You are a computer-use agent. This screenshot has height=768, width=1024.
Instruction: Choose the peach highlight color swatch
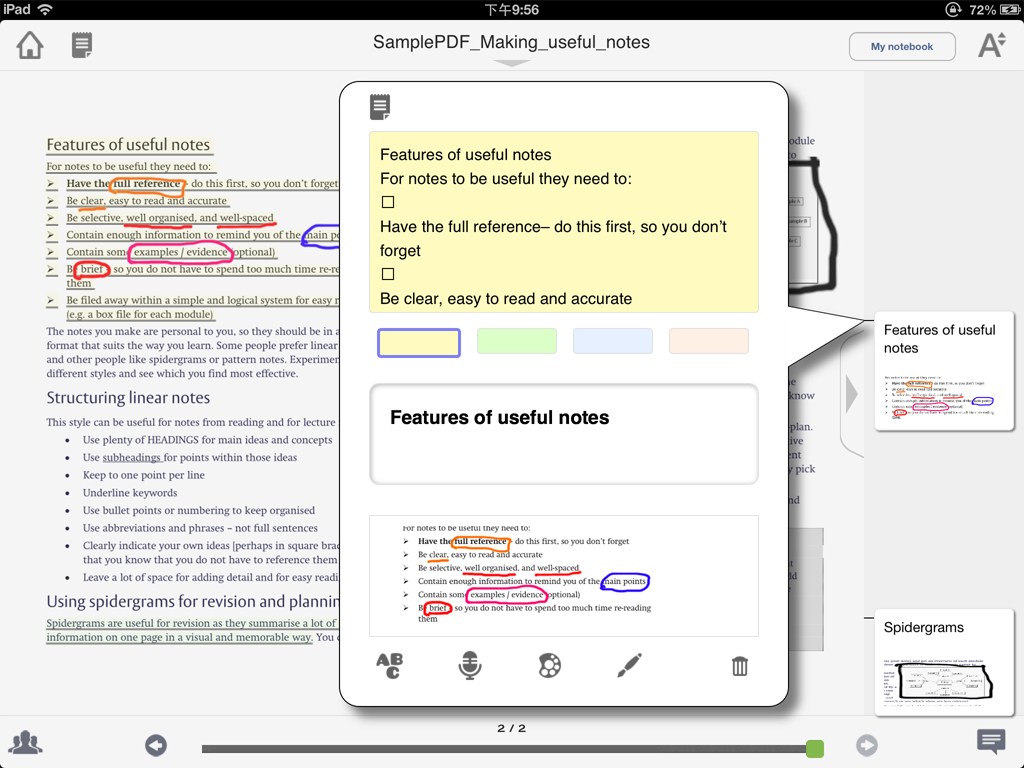pos(708,341)
